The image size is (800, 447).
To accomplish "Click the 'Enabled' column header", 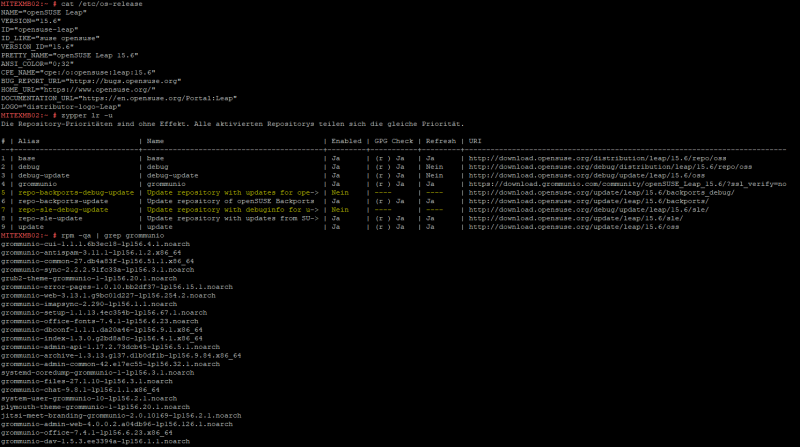I will [345, 141].
